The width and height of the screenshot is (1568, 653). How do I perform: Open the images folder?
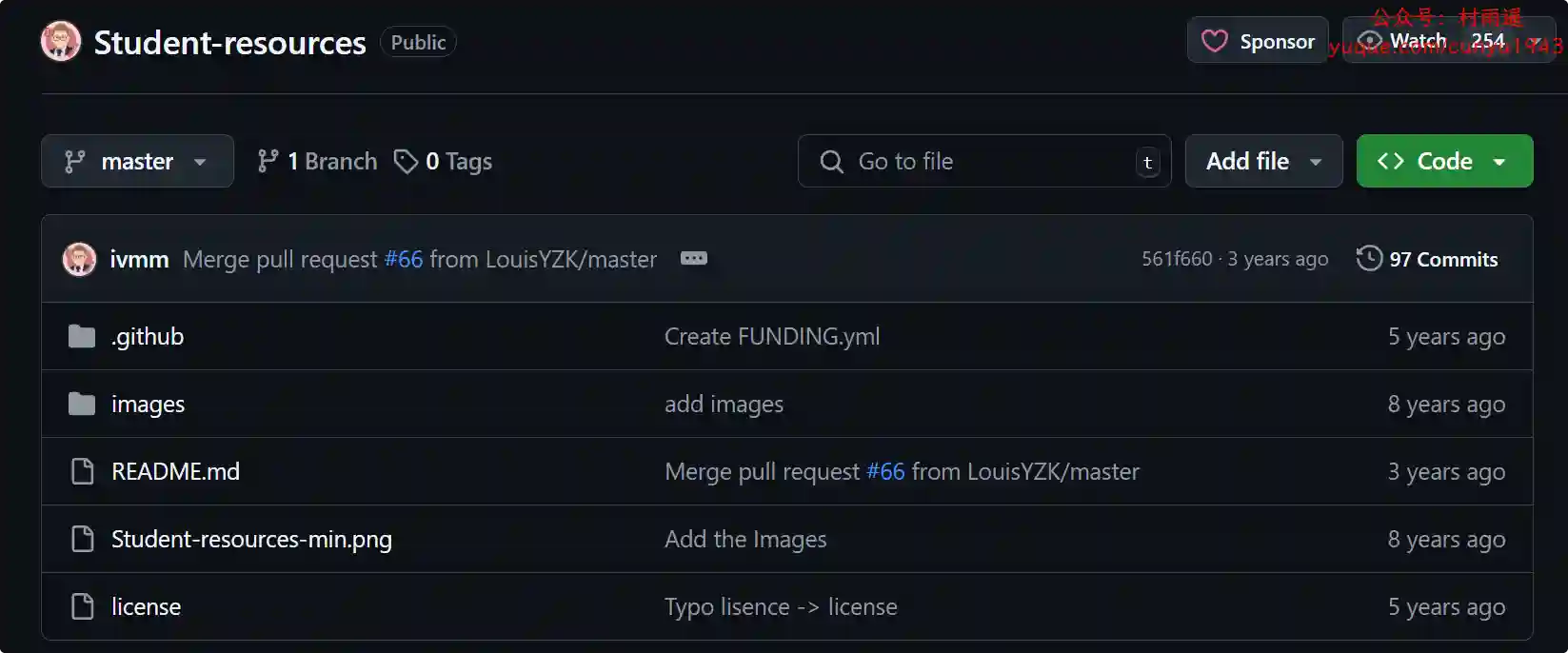coord(148,405)
